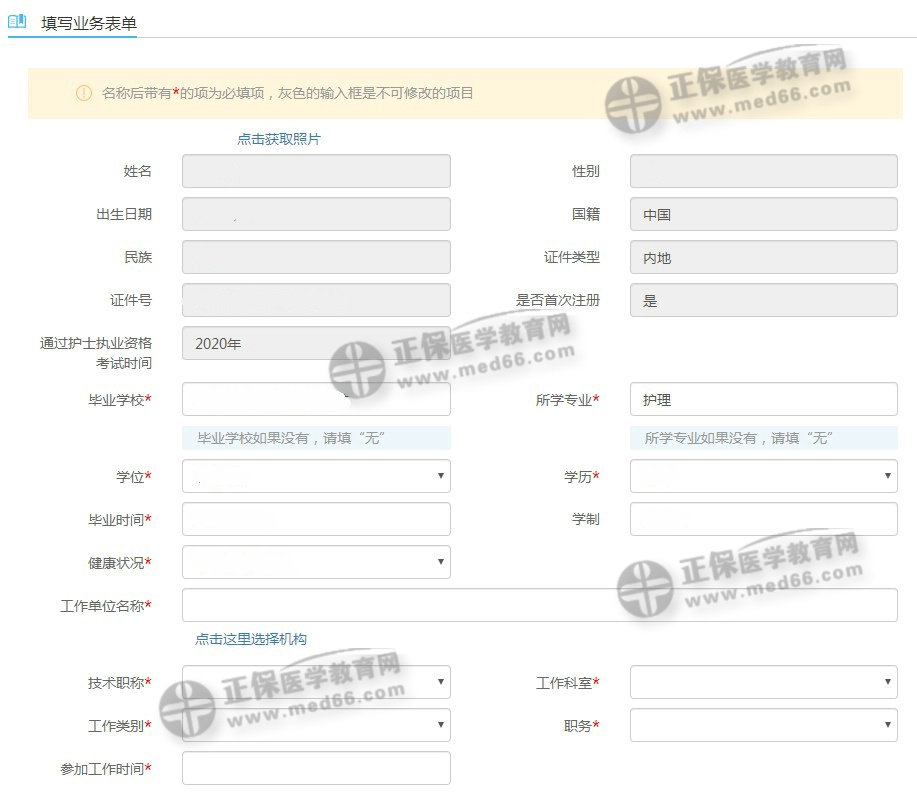Click the 参加工作时间 input field

[x=316, y=768]
